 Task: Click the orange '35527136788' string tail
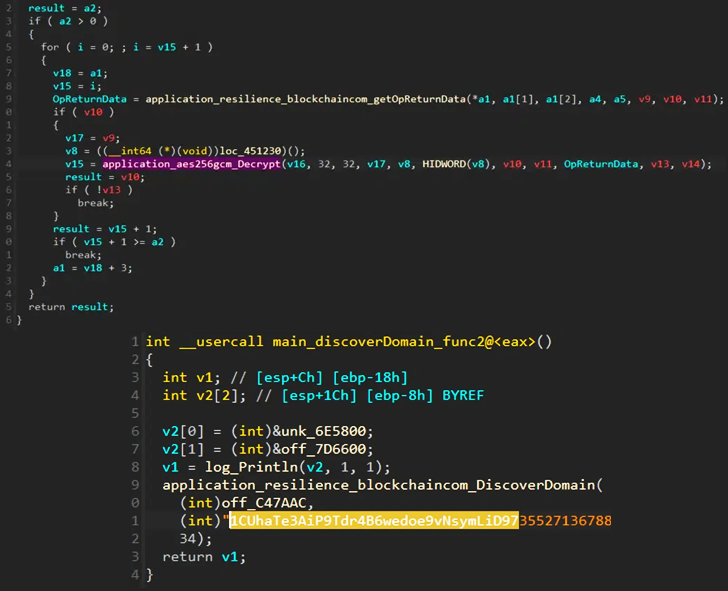(566, 520)
